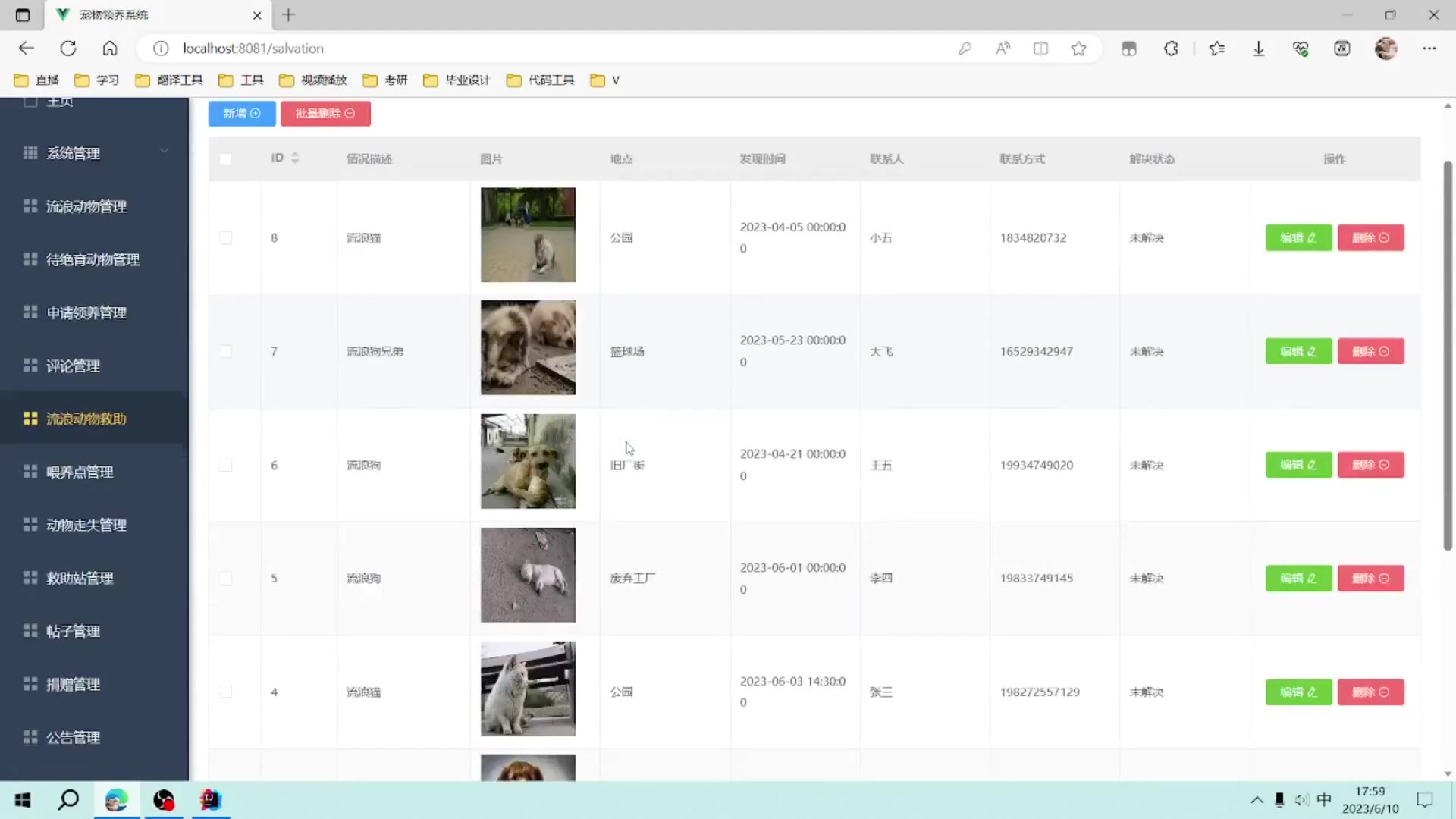Delete the row for contact 大飞
The width and height of the screenshot is (1456, 819).
[1370, 352]
